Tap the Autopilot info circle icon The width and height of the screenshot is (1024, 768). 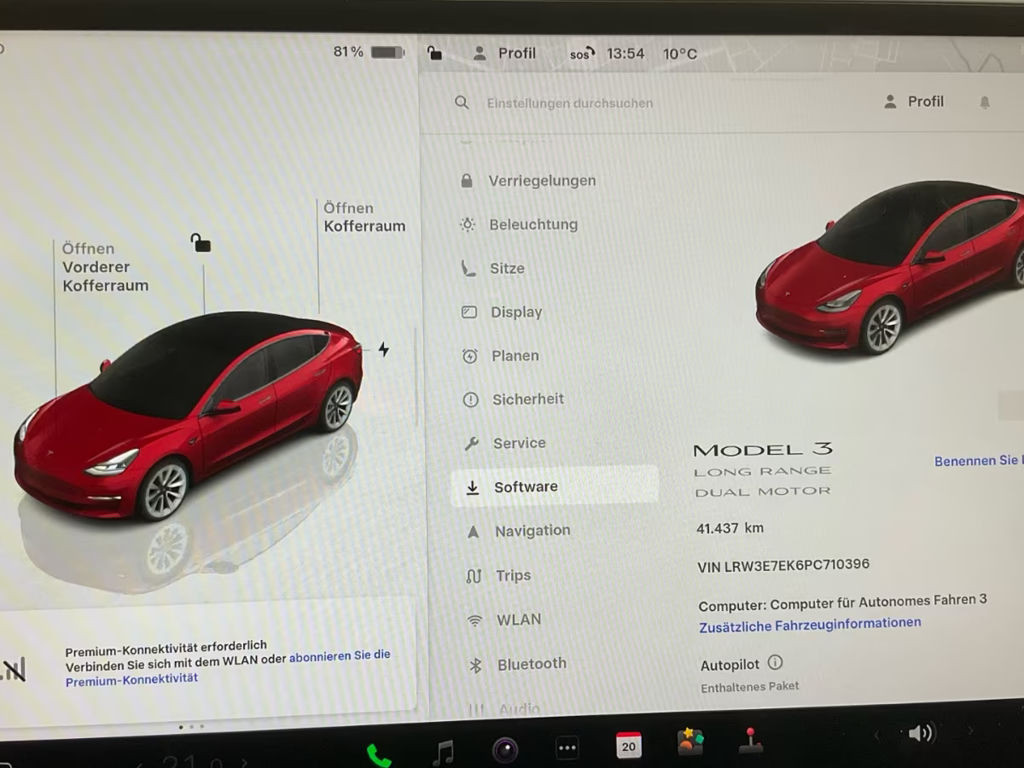(775, 662)
